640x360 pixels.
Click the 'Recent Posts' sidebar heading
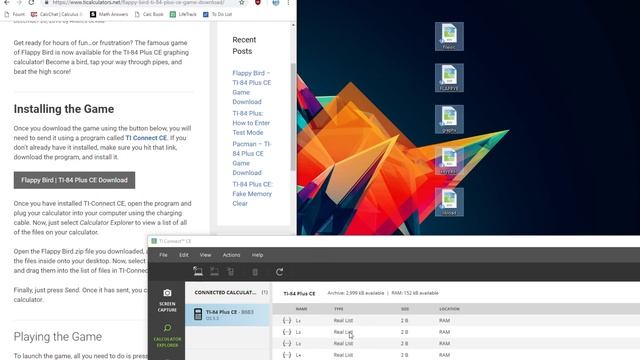(x=244, y=45)
